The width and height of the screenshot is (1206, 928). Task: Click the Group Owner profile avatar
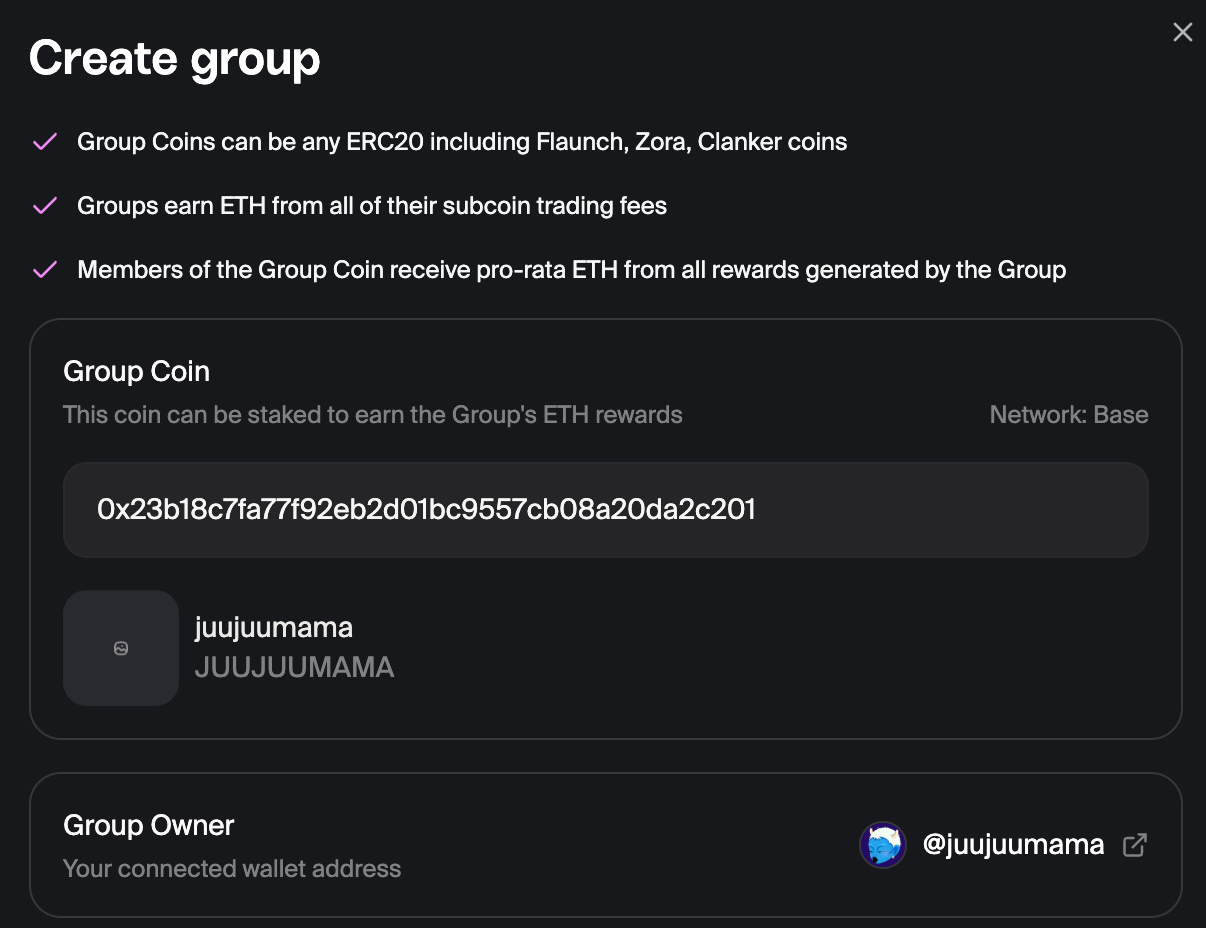882,845
